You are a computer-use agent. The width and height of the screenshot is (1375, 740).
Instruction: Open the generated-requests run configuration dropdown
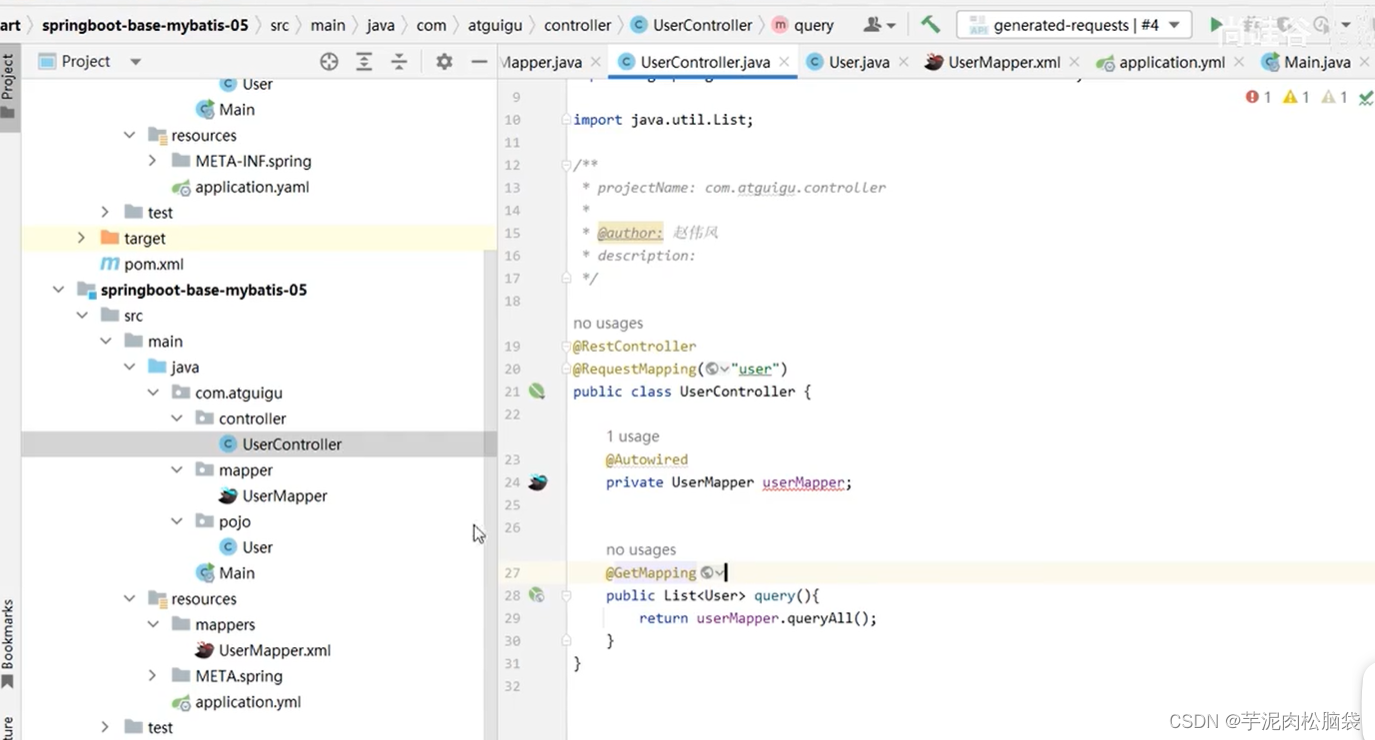[1073, 25]
